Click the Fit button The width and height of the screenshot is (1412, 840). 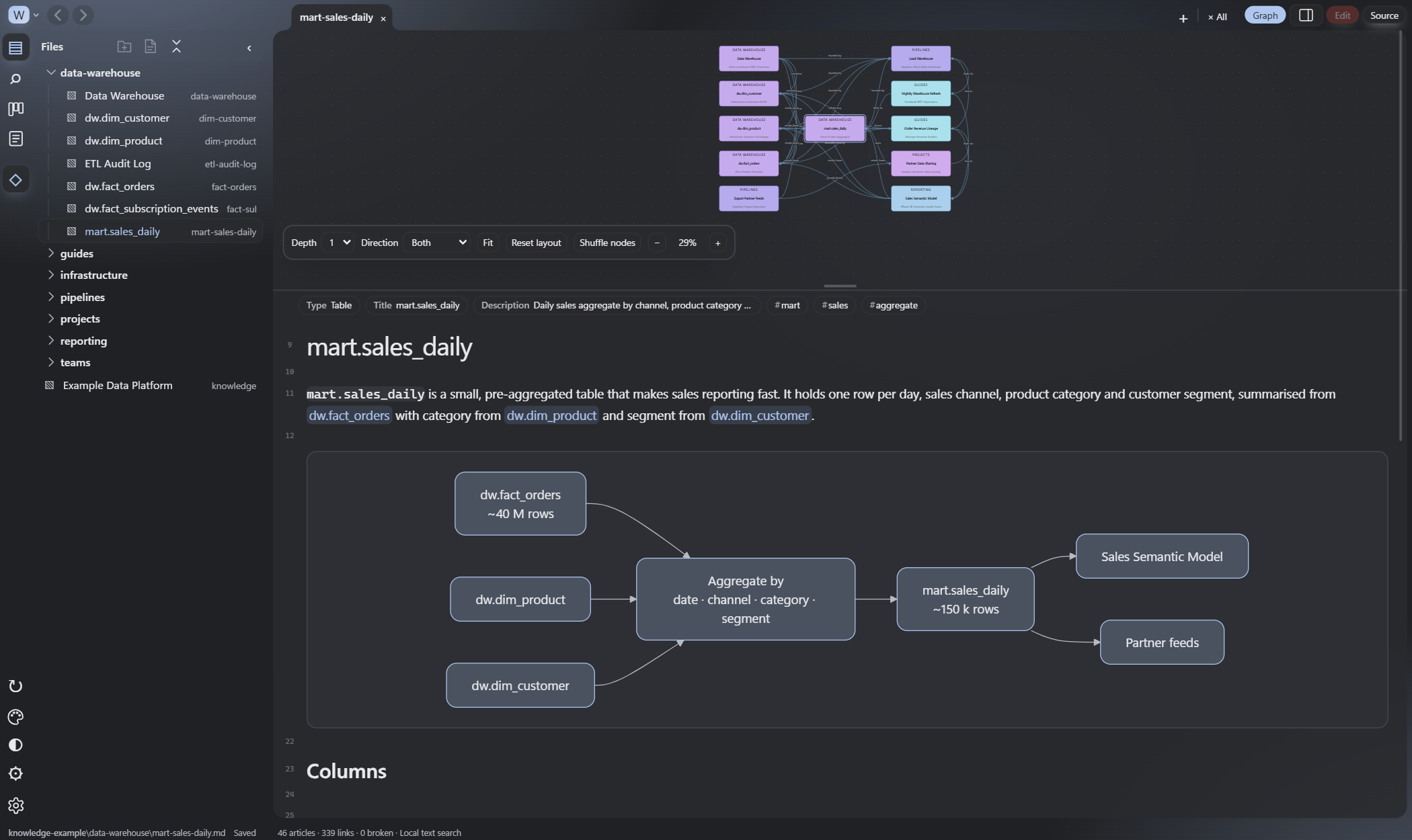[487, 243]
